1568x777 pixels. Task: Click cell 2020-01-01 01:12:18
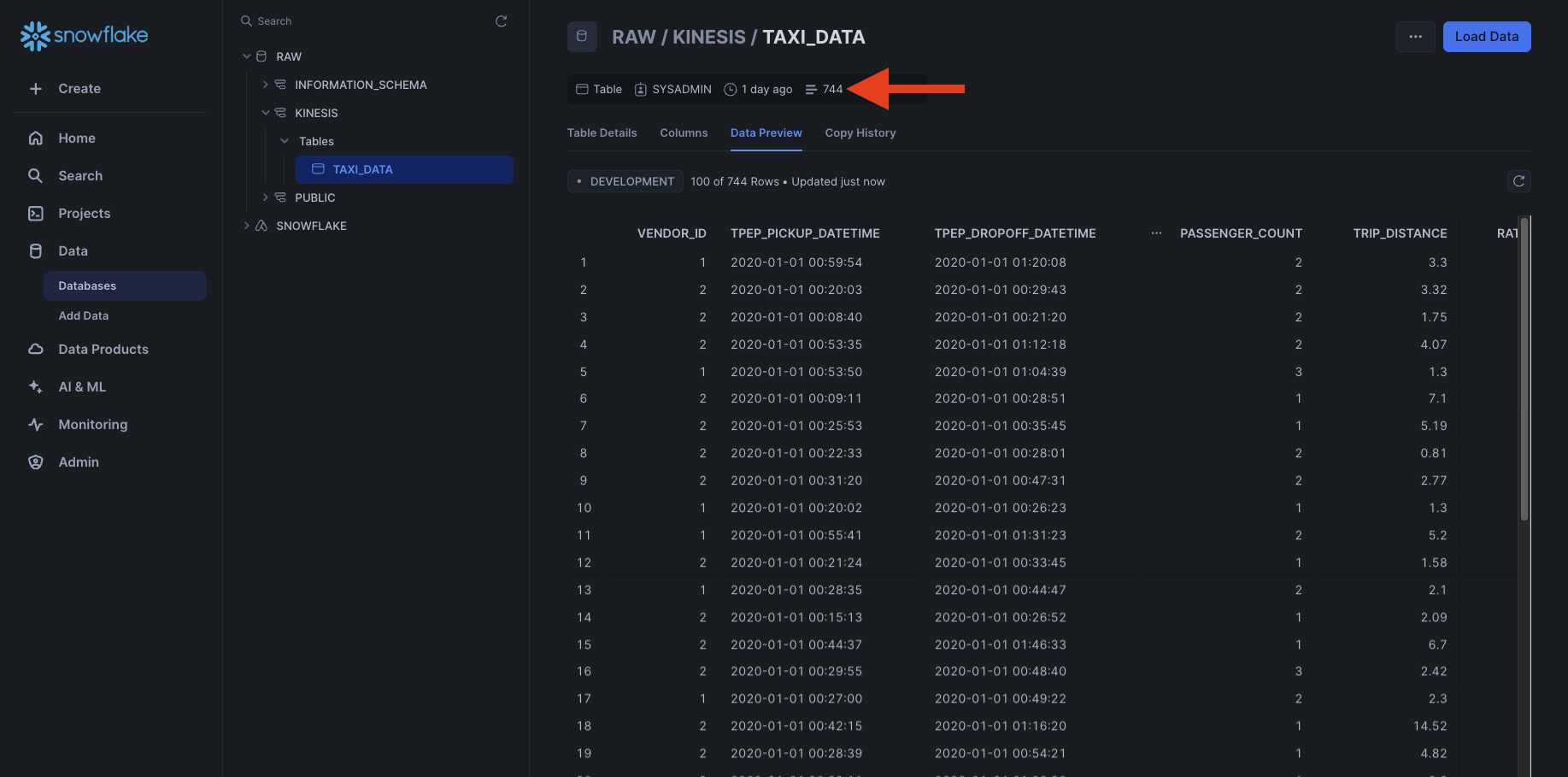(1001, 344)
